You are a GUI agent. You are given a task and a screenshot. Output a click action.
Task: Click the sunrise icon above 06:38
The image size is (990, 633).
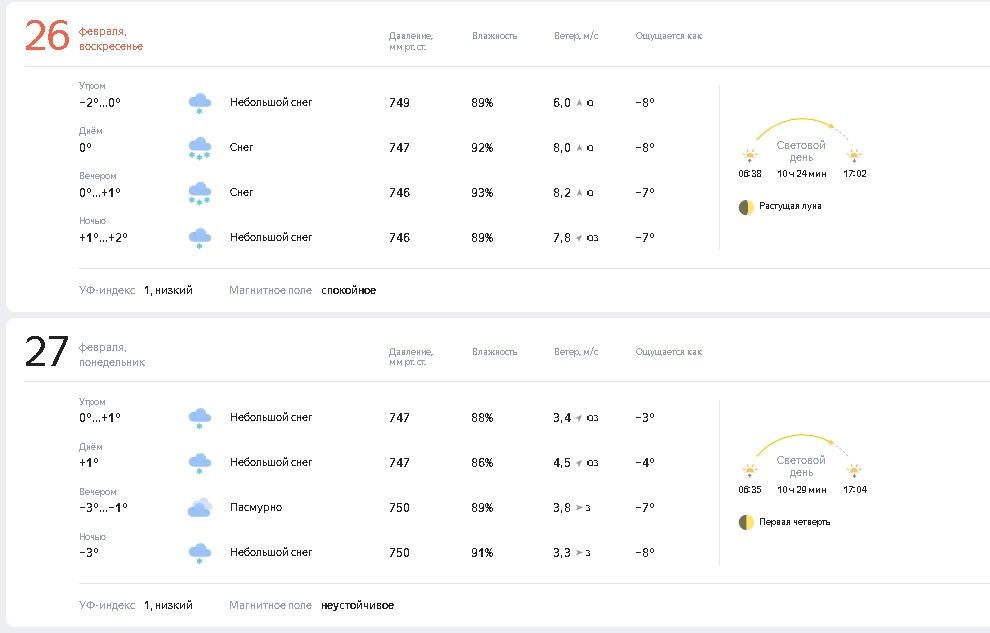(x=749, y=155)
